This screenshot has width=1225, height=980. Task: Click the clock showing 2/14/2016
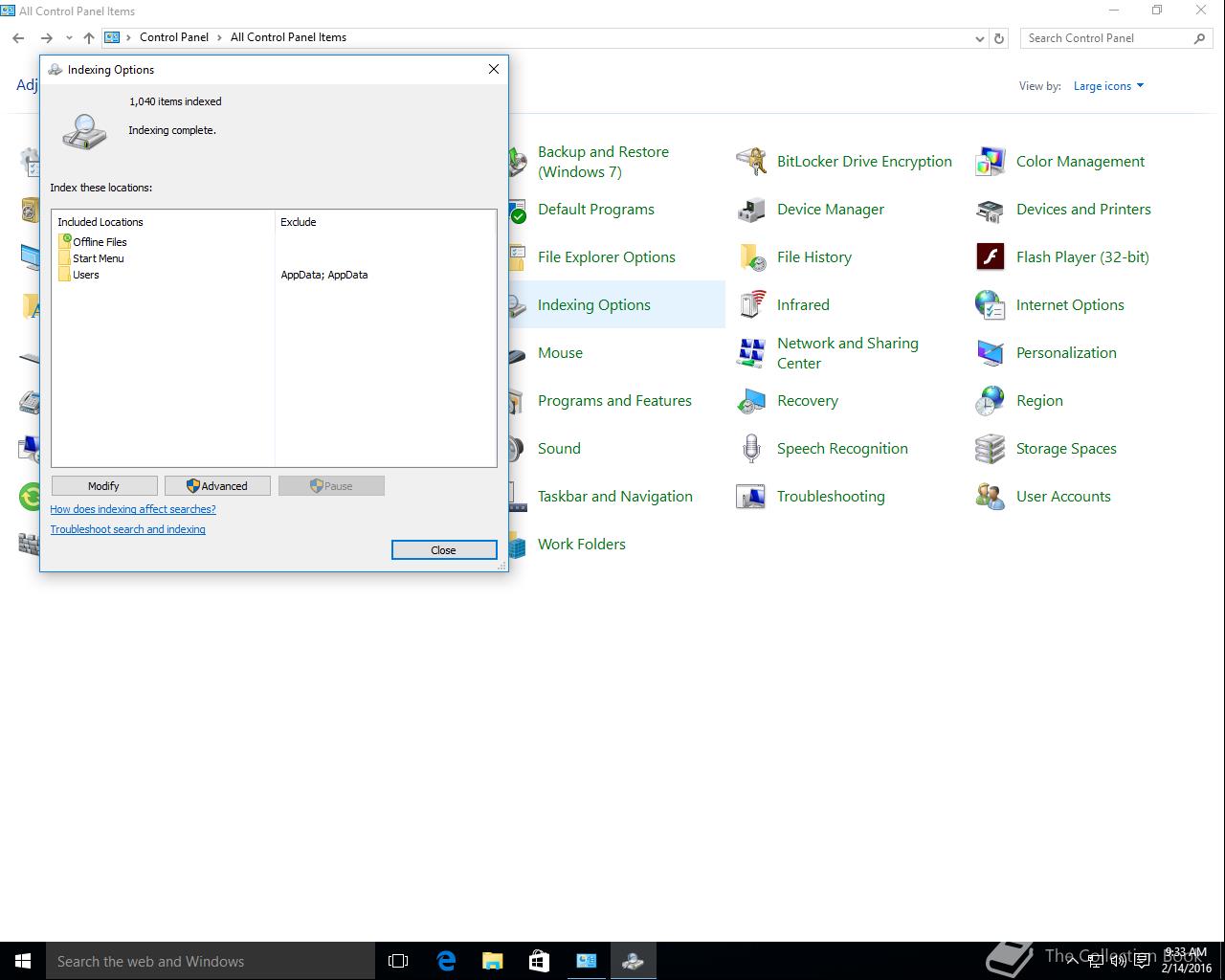[x=1185, y=961]
